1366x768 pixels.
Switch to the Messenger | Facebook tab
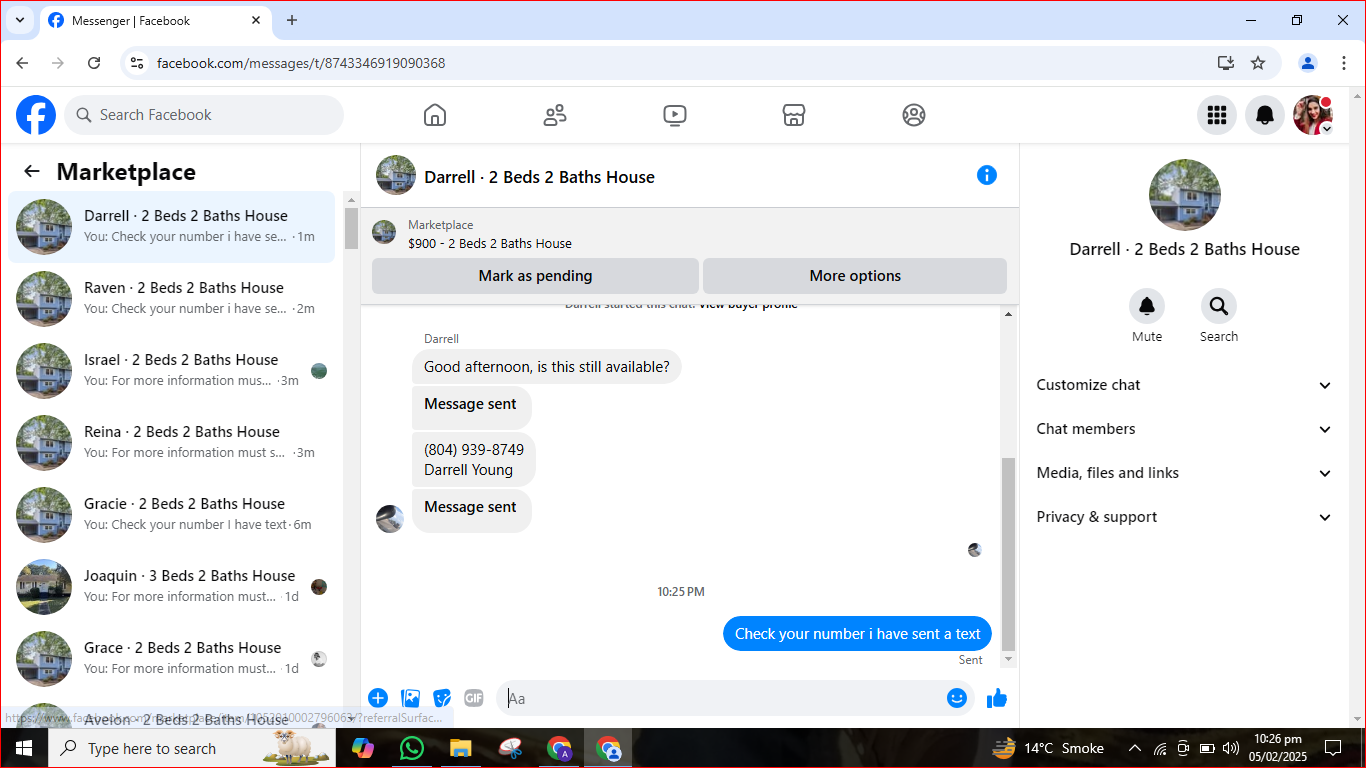tap(155, 20)
